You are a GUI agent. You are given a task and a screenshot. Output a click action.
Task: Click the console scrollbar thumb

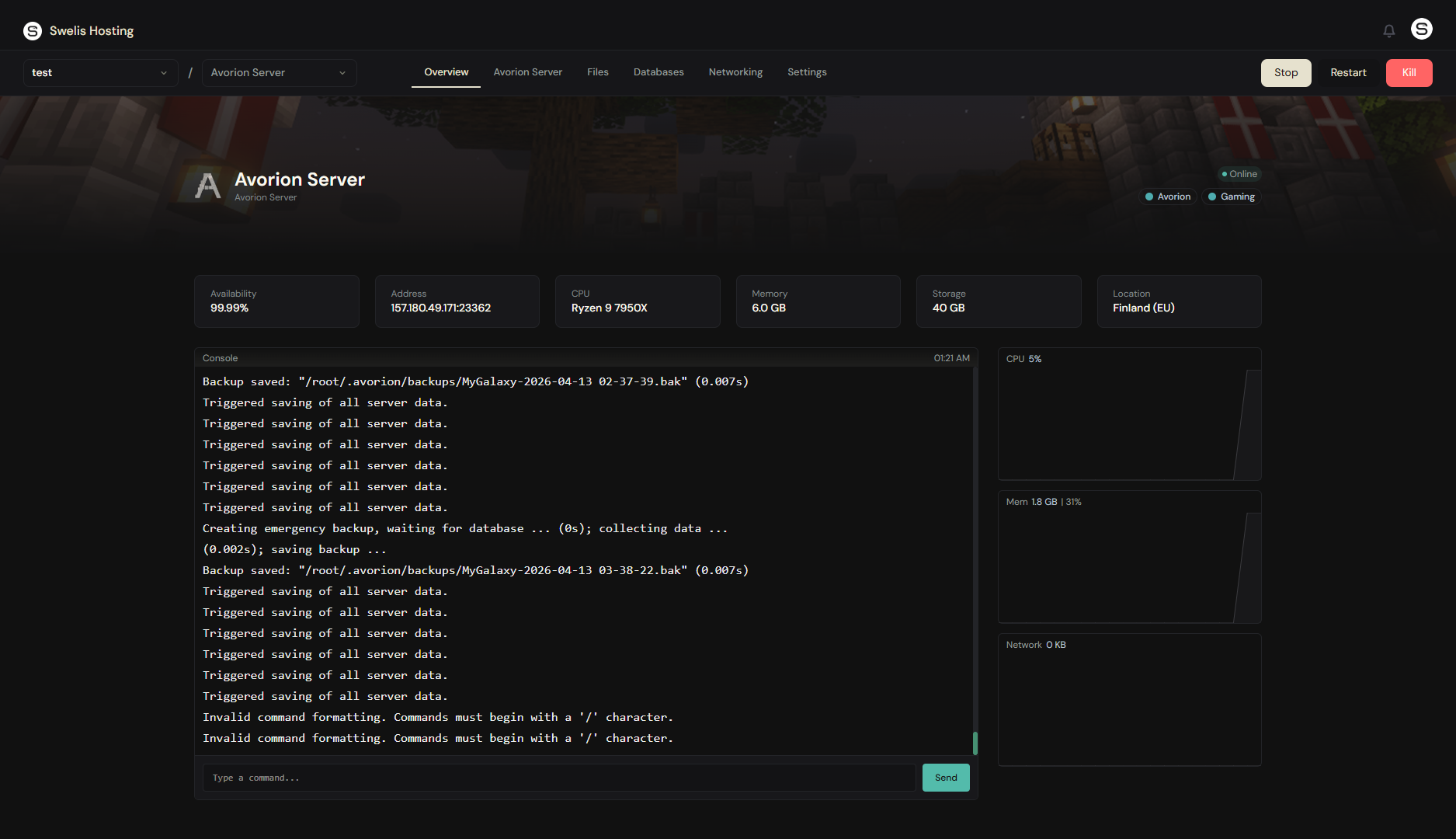point(975,743)
